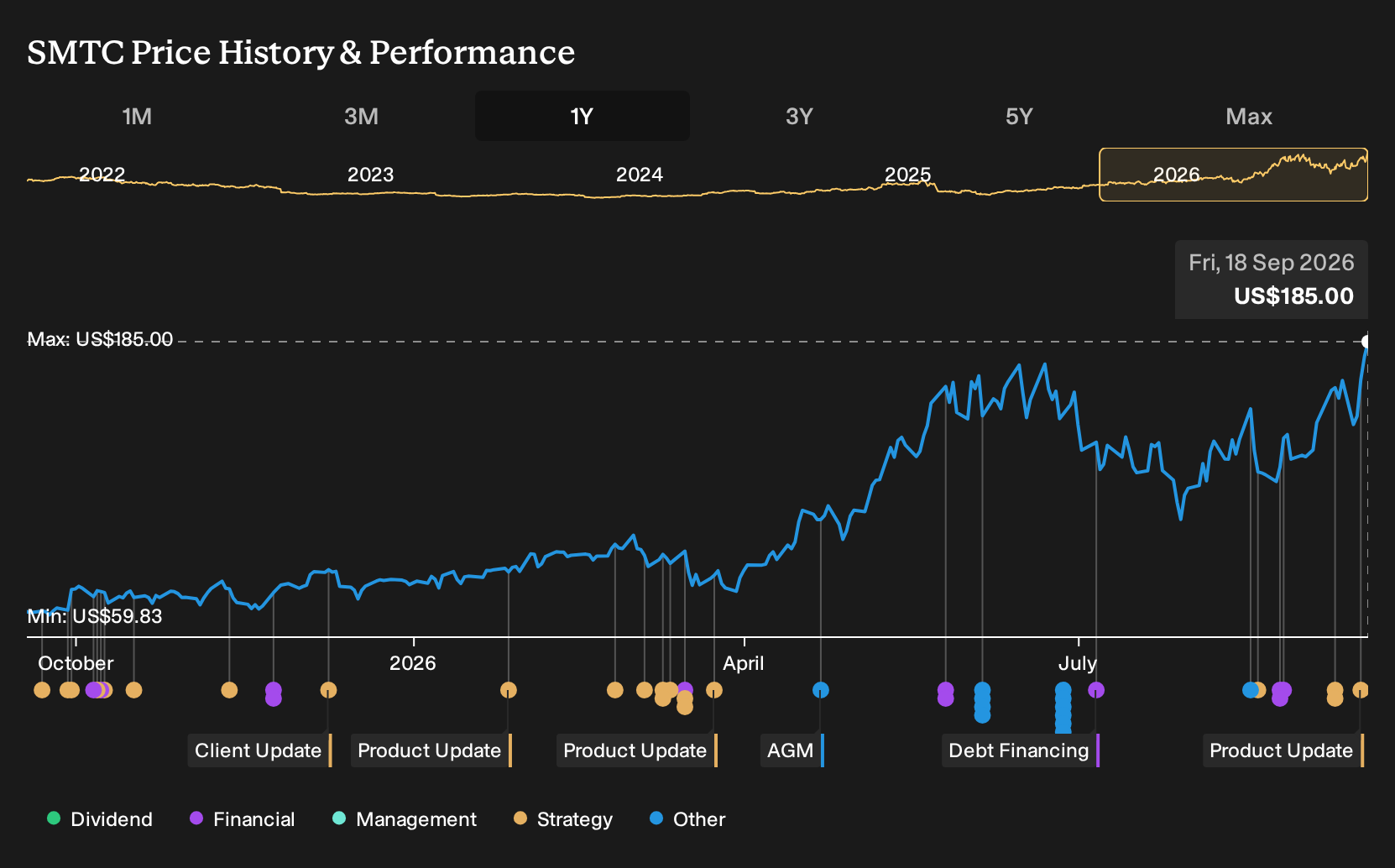Click the SMTC Price History & Performance heading
Image resolution: width=1395 pixels, height=868 pixels.
click(301, 52)
